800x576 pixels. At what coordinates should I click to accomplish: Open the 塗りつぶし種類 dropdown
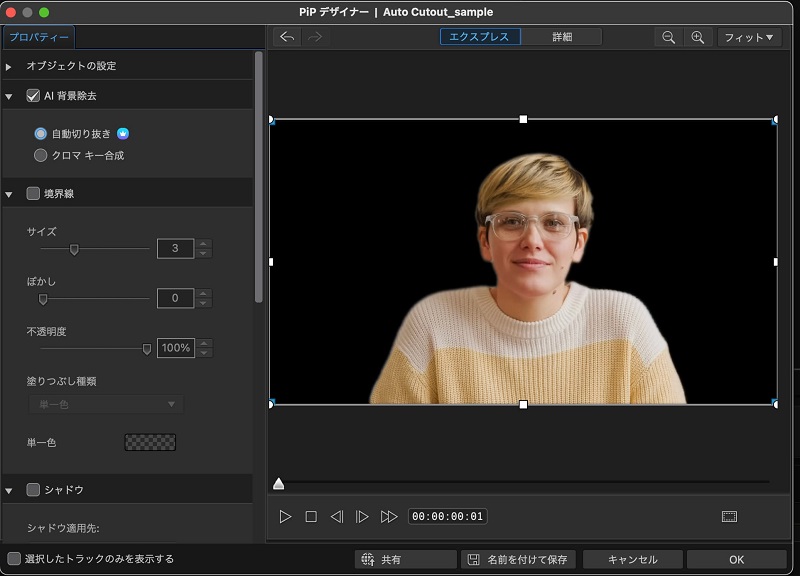[x=105, y=404]
